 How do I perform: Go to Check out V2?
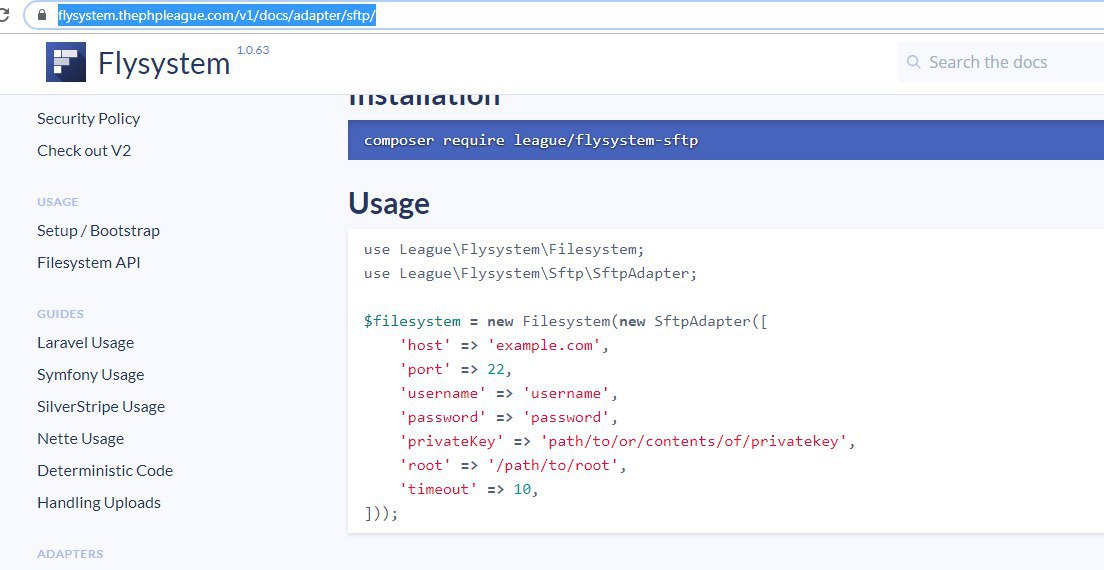[84, 151]
